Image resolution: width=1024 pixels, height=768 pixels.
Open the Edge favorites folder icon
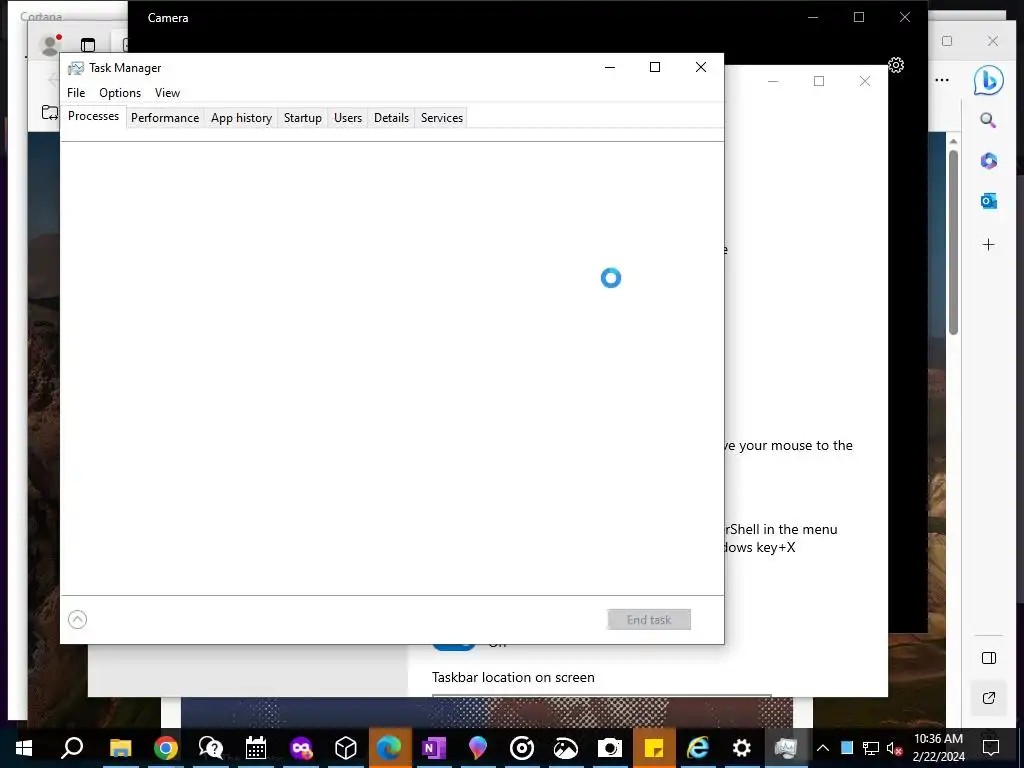coord(50,112)
